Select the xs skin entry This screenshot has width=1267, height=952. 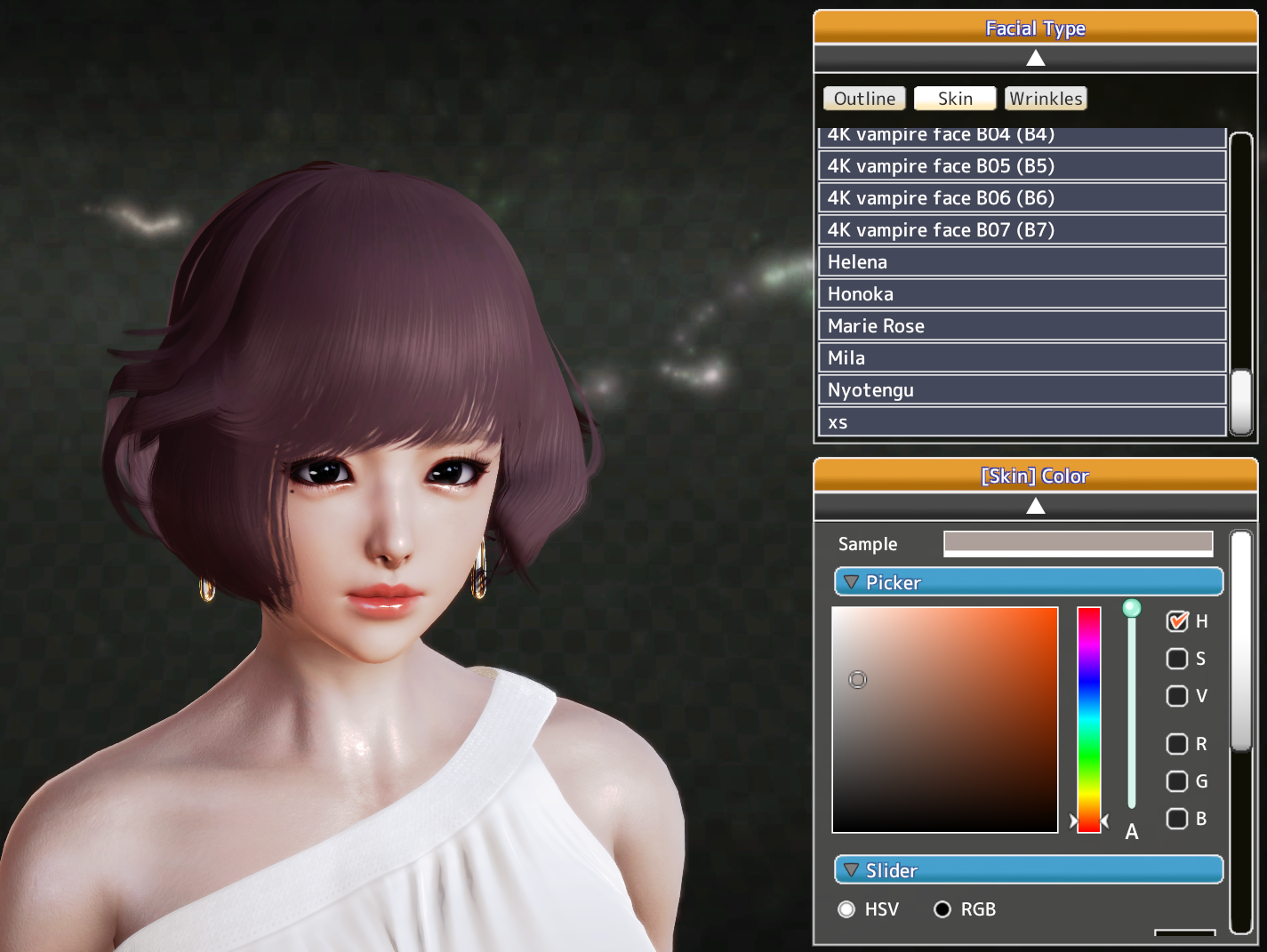1022,422
